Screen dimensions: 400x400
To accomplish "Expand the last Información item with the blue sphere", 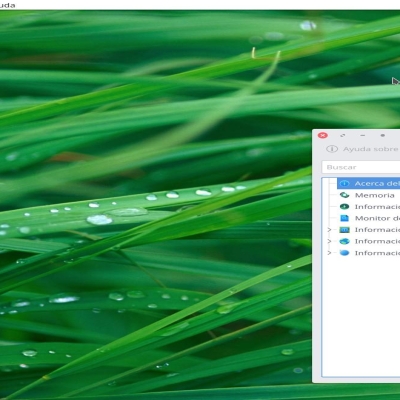I will click(329, 253).
